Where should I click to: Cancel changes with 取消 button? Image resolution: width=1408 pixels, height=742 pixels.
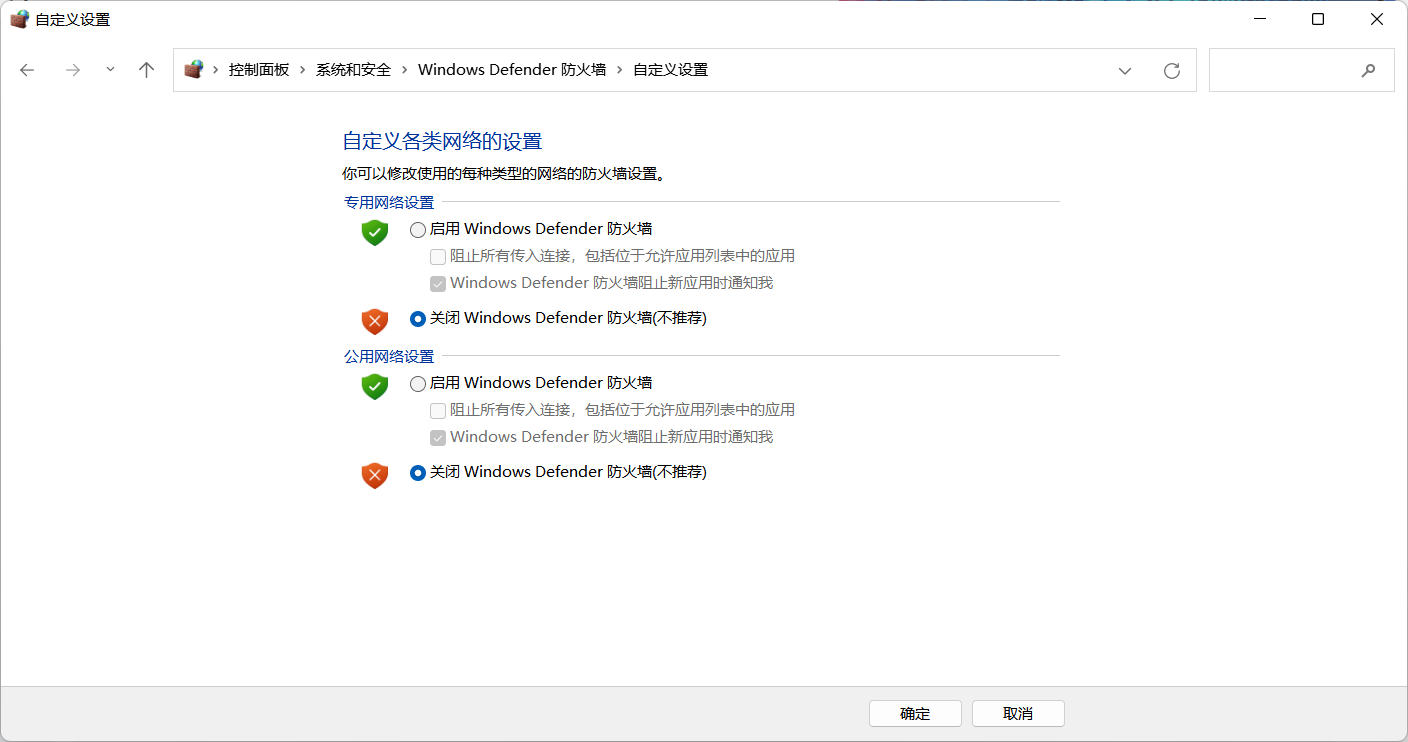tap(1018, 713)
